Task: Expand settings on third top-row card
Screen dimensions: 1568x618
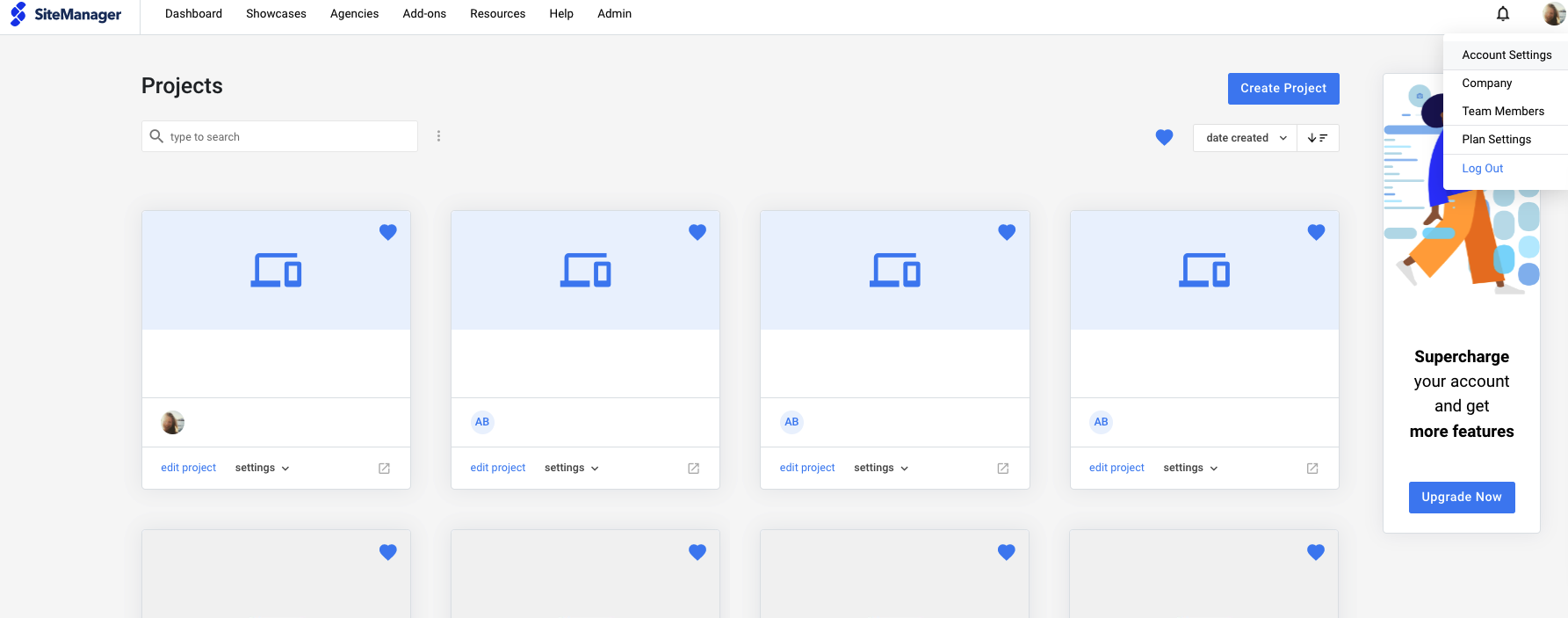Action: [x=881, y=468]
